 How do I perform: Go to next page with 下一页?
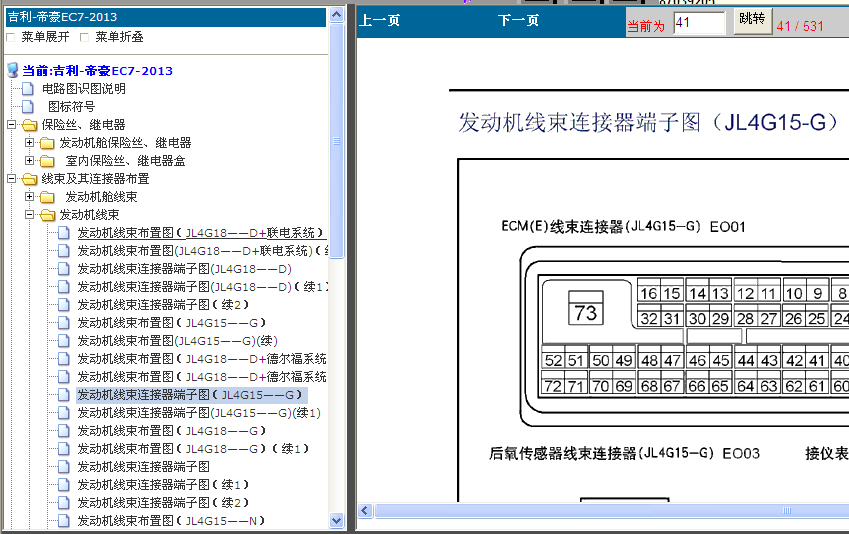(x=519, y=21)
